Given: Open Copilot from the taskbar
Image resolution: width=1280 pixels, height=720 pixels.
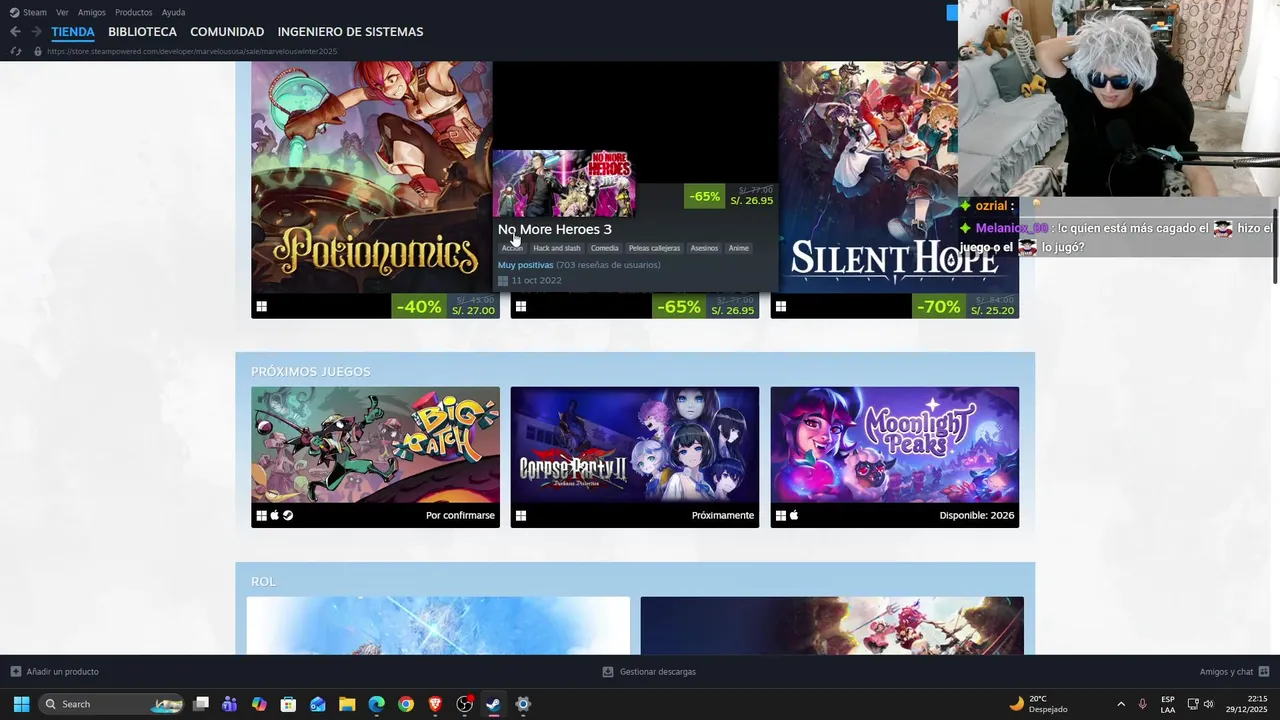Looking at the screenshot, I should click(x=259, y=704).
